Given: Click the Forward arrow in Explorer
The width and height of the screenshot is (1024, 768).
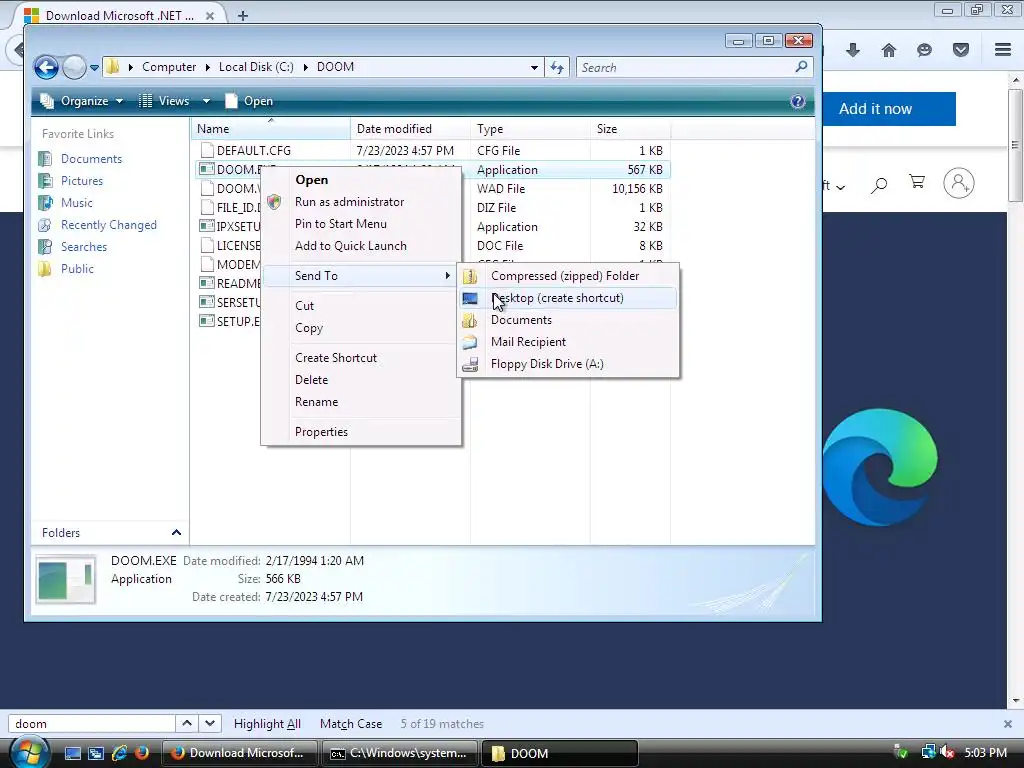Looking at the screenshot, I should click(74, 67).
